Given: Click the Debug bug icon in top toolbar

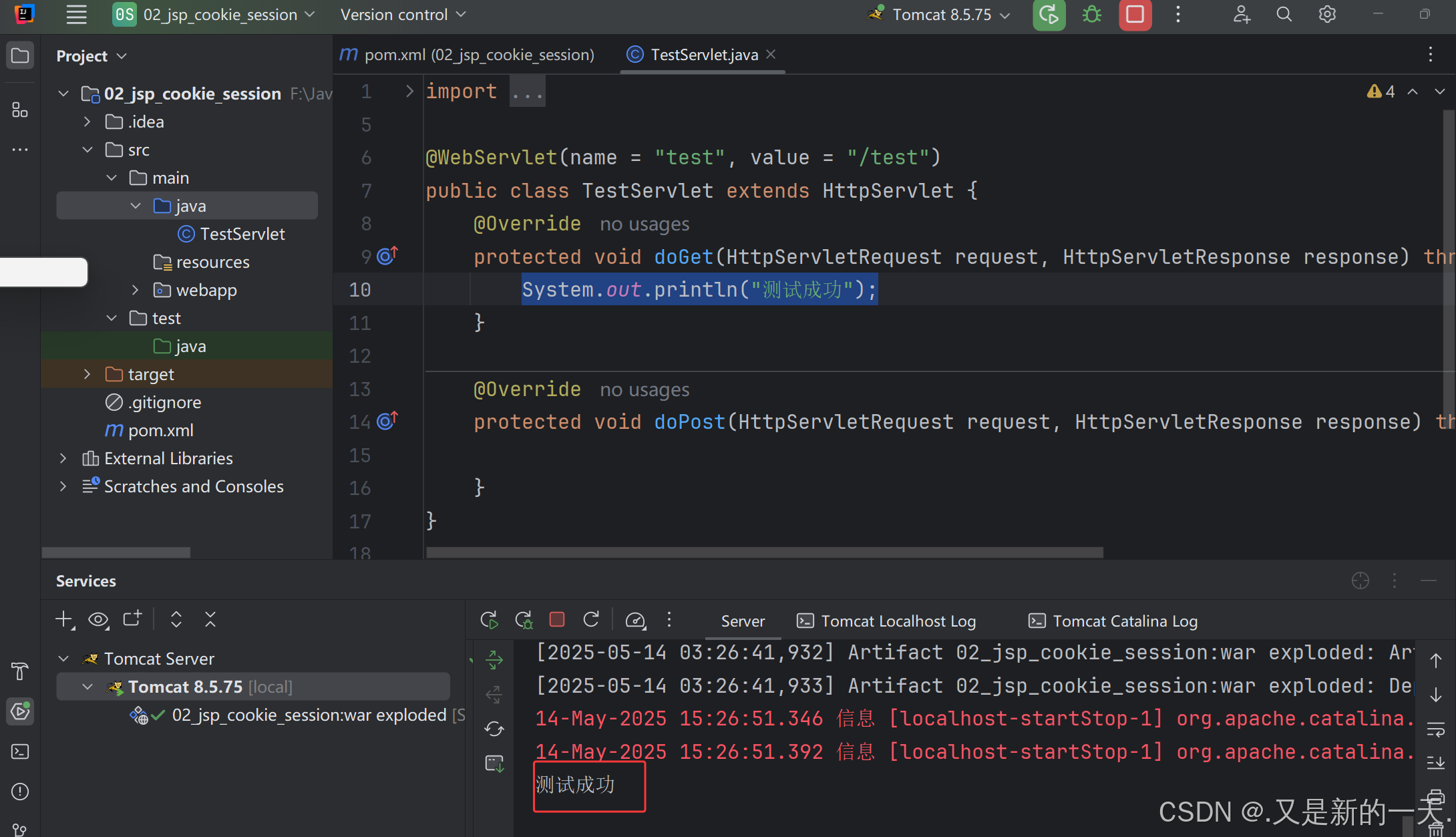Looking at the screenshot, I should click(x=1092, y=15).
